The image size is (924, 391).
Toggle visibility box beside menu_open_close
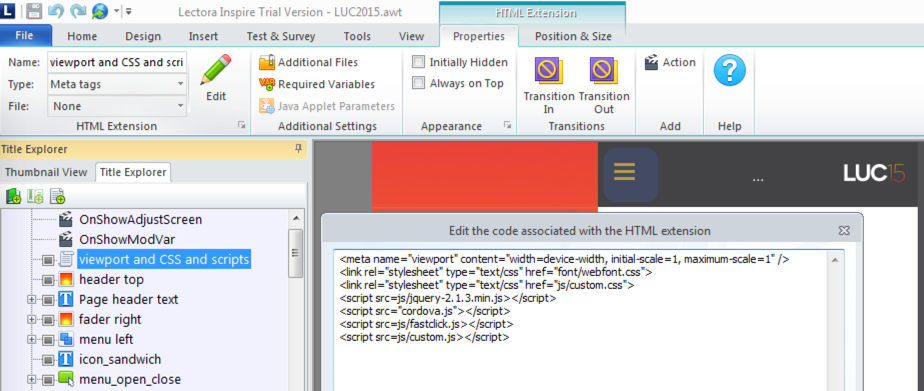[48, 380]
